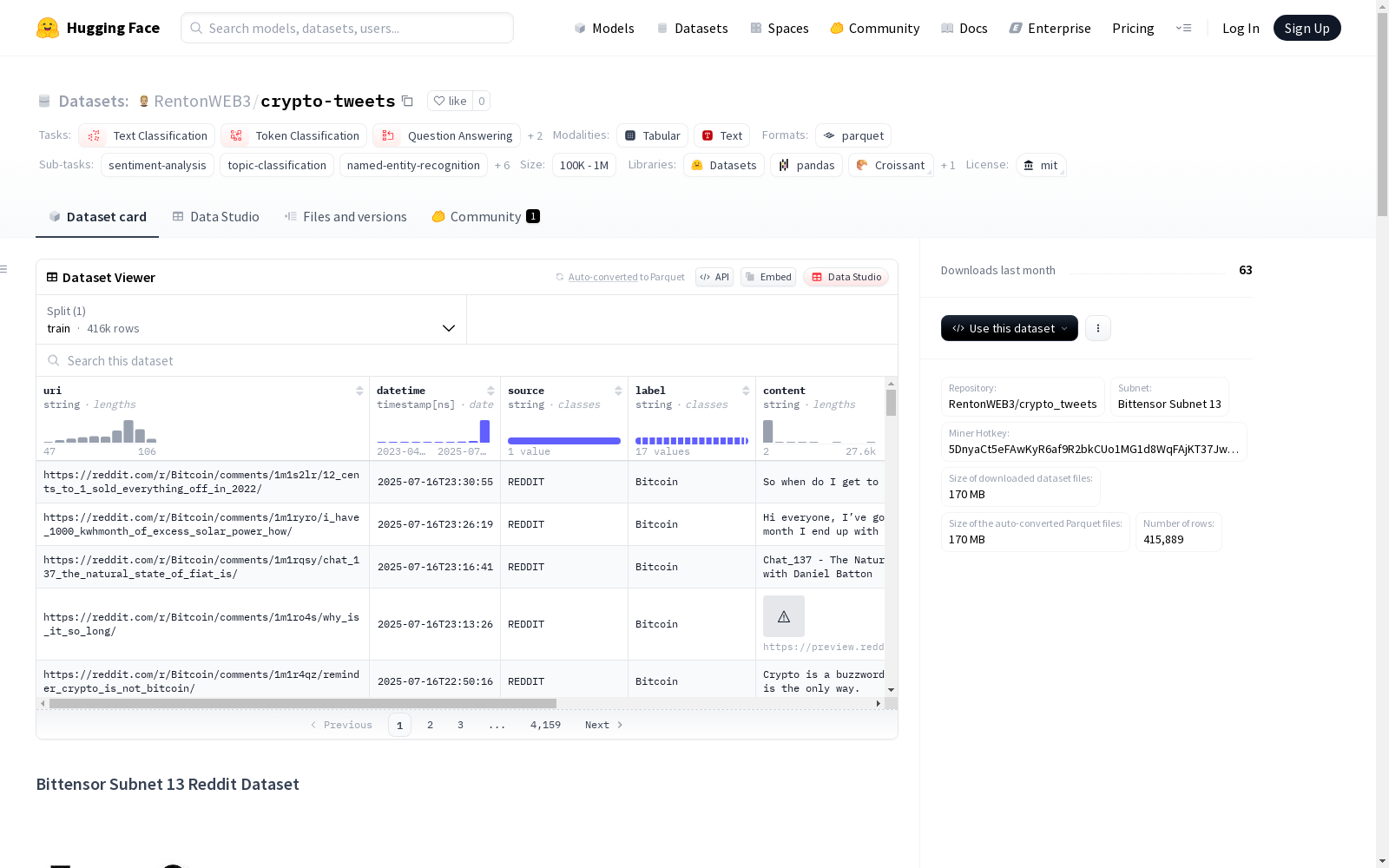Open the API button
Screen dimensions: 1389x868
[x=714, y=277]
